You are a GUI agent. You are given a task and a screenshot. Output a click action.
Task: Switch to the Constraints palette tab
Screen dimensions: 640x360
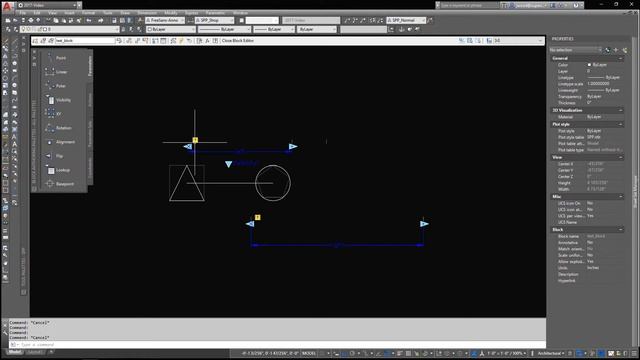90,168
